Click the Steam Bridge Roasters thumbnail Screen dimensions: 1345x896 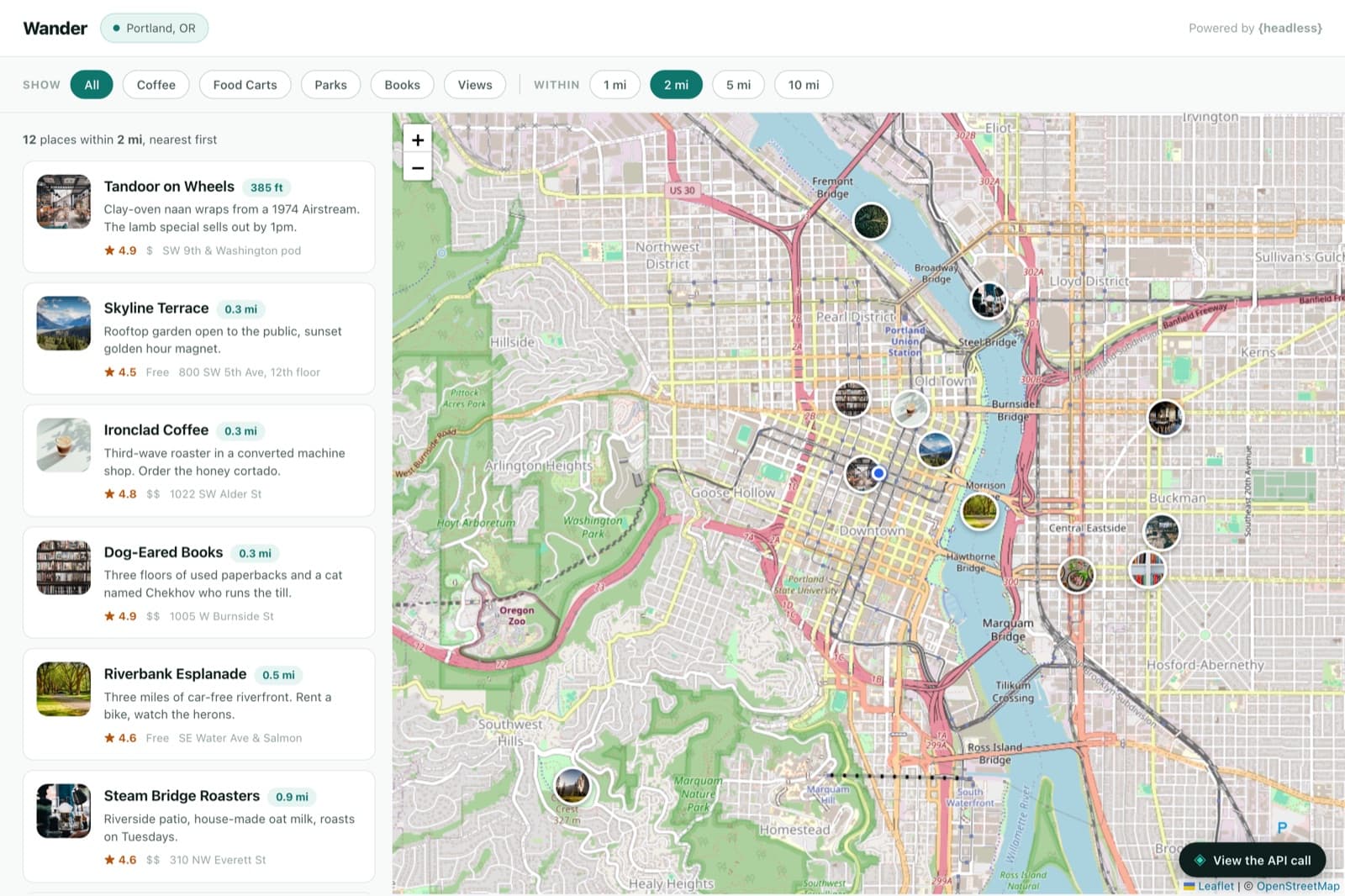(x=64, y=811)
